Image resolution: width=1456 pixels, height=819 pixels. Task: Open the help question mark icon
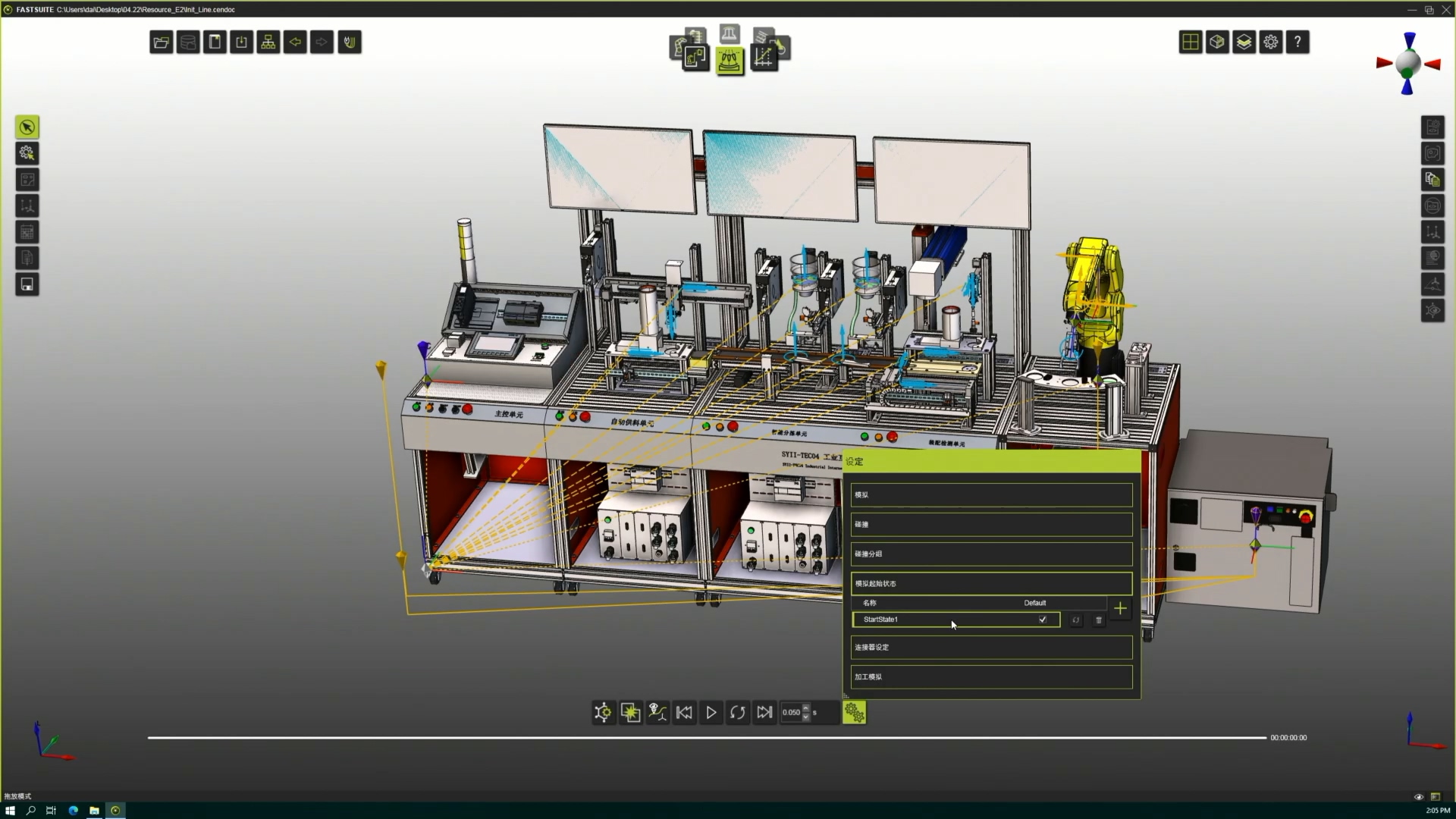(1298, 42)
